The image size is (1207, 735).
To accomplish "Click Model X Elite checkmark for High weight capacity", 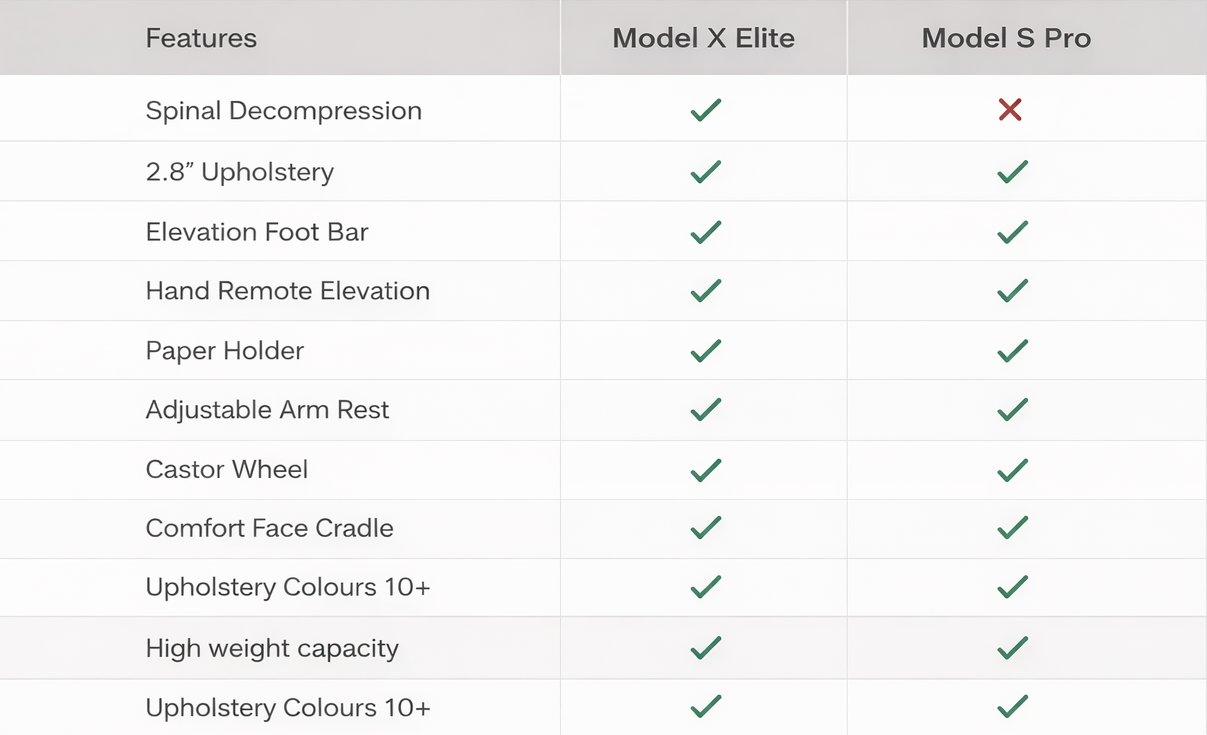I will [x=705, y=648].
